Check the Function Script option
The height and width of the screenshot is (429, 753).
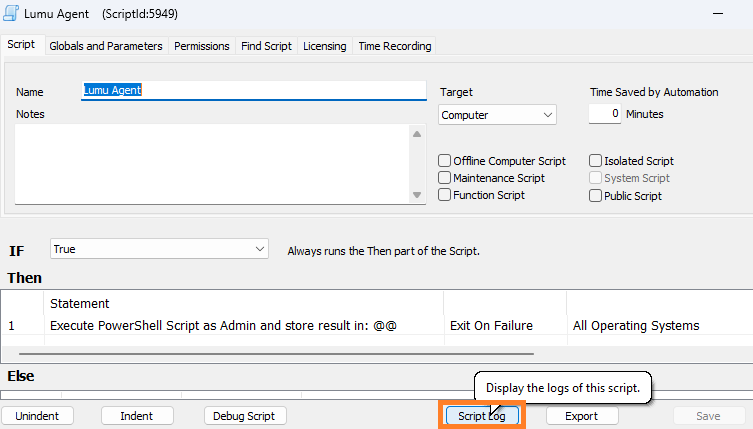coord(445,196)
